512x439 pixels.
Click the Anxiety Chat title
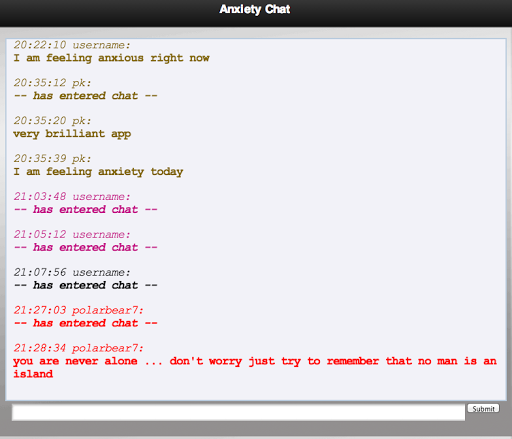(255, 9)
